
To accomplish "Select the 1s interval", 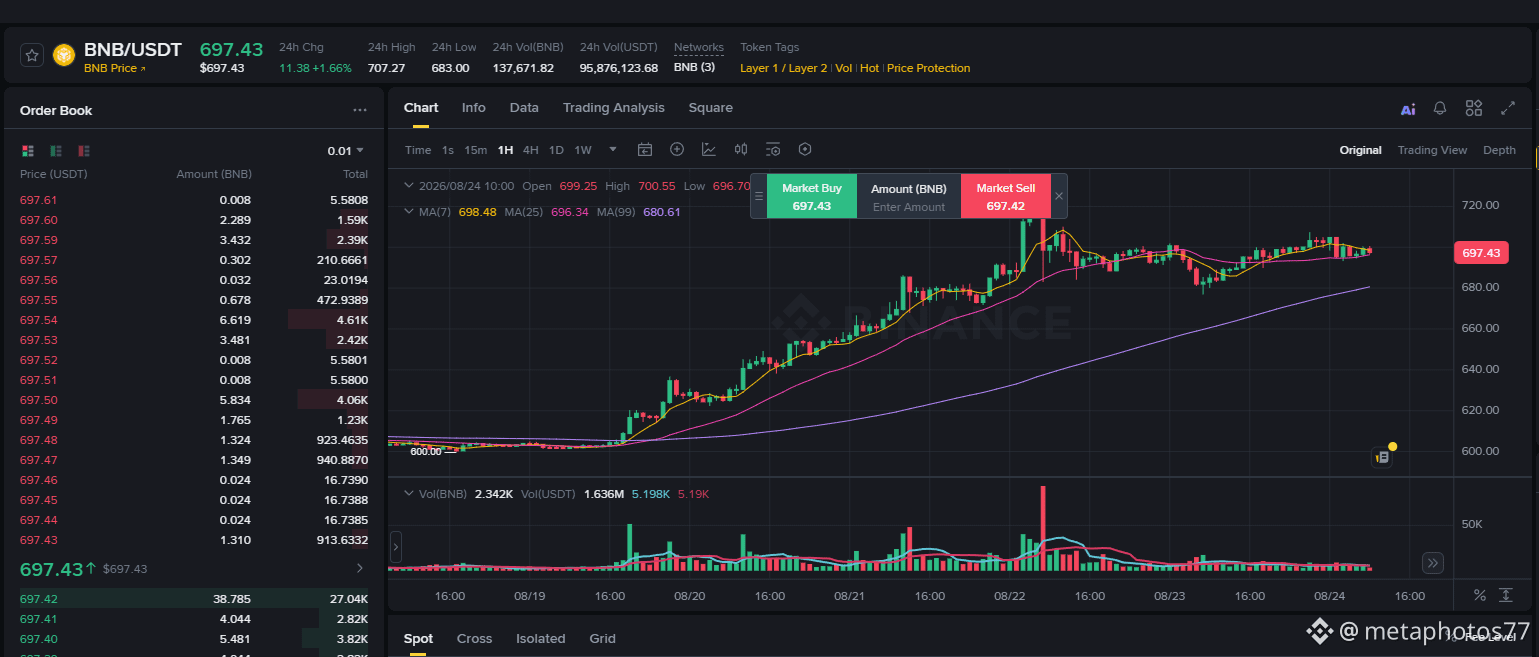I will pyautogui.click(x=448, y=150).
